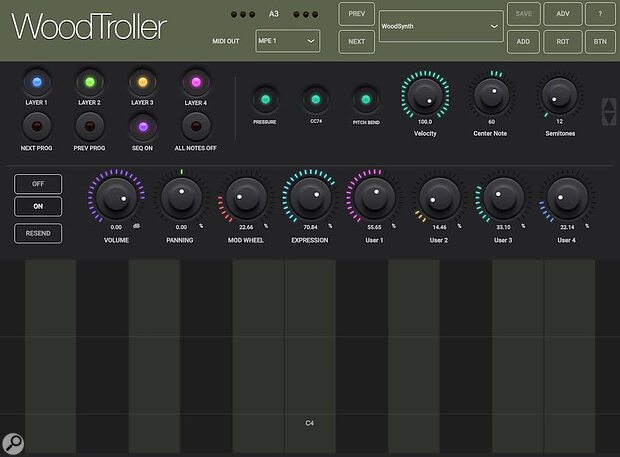The image size is (620, 457).
Task: Click the BTN button
Action: [x=600, y=42]
